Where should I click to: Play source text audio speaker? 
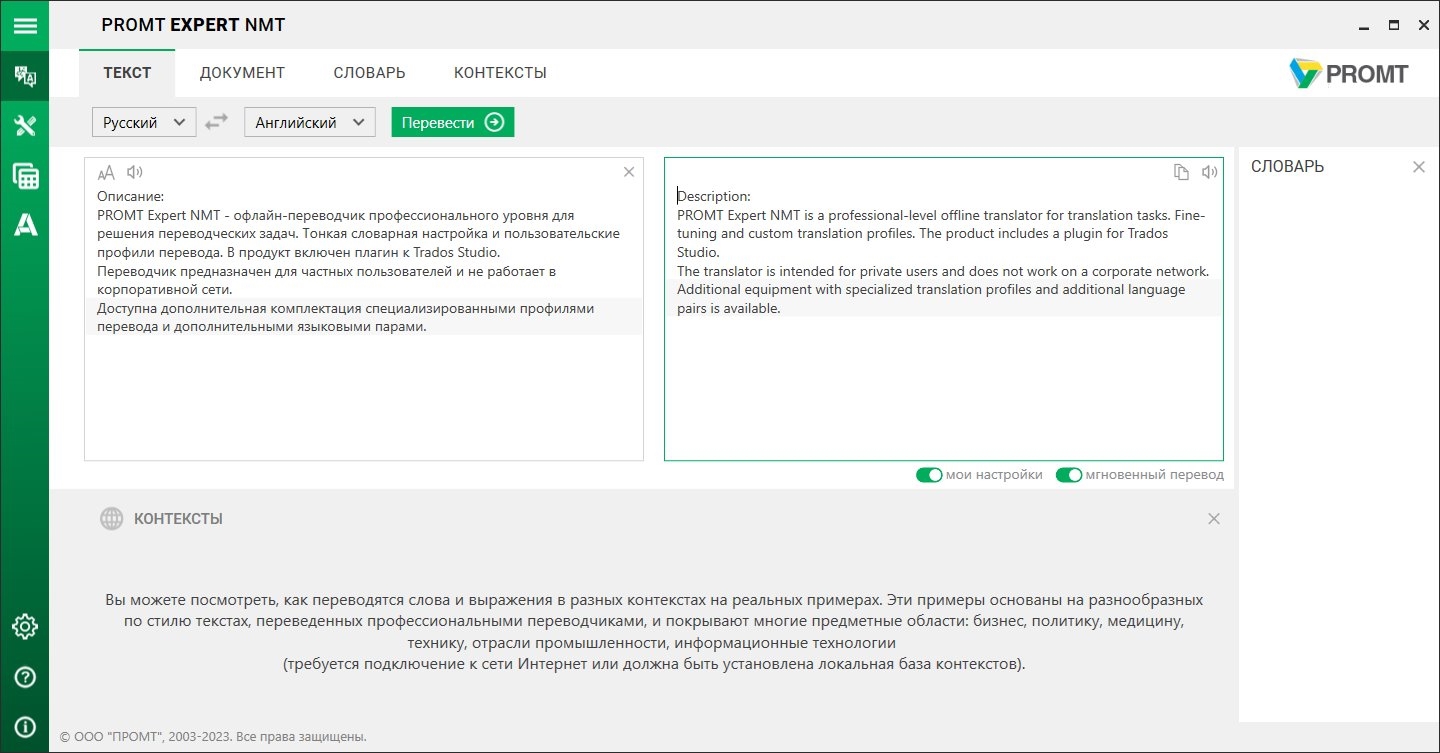pyautogui.click(x=135, y=172)
